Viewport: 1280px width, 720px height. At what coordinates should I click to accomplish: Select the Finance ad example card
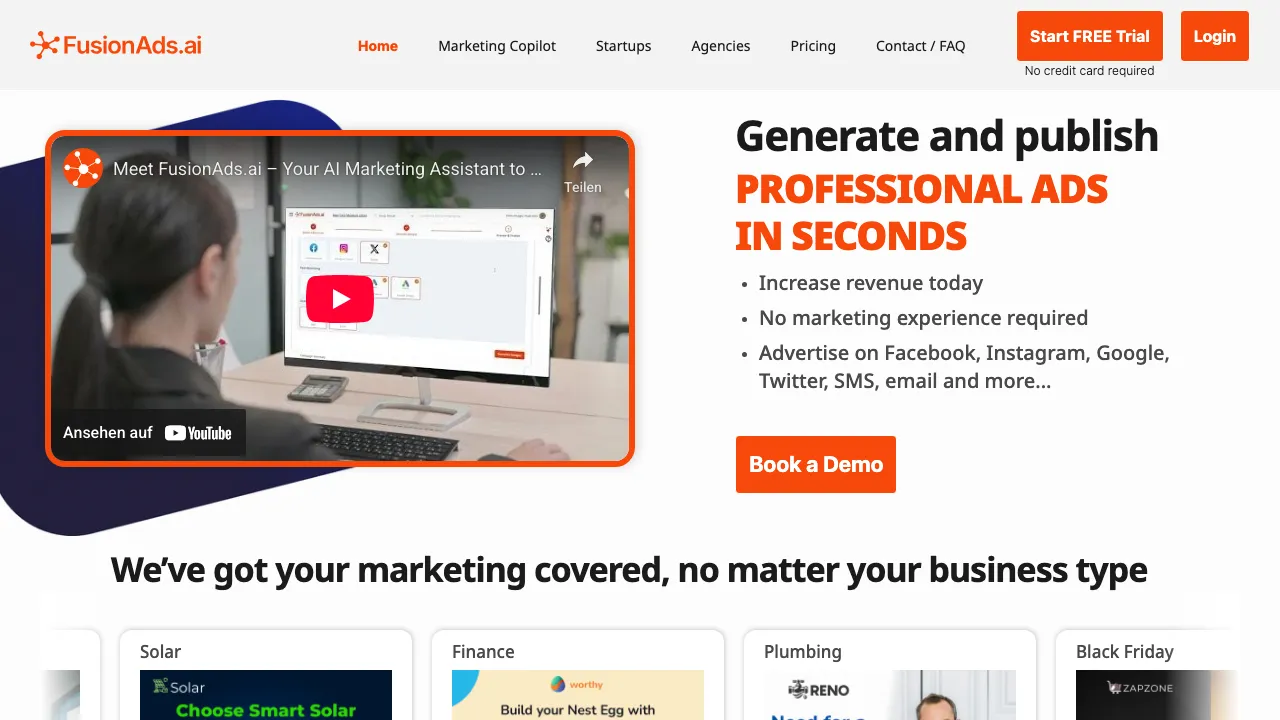coord(578,675)
